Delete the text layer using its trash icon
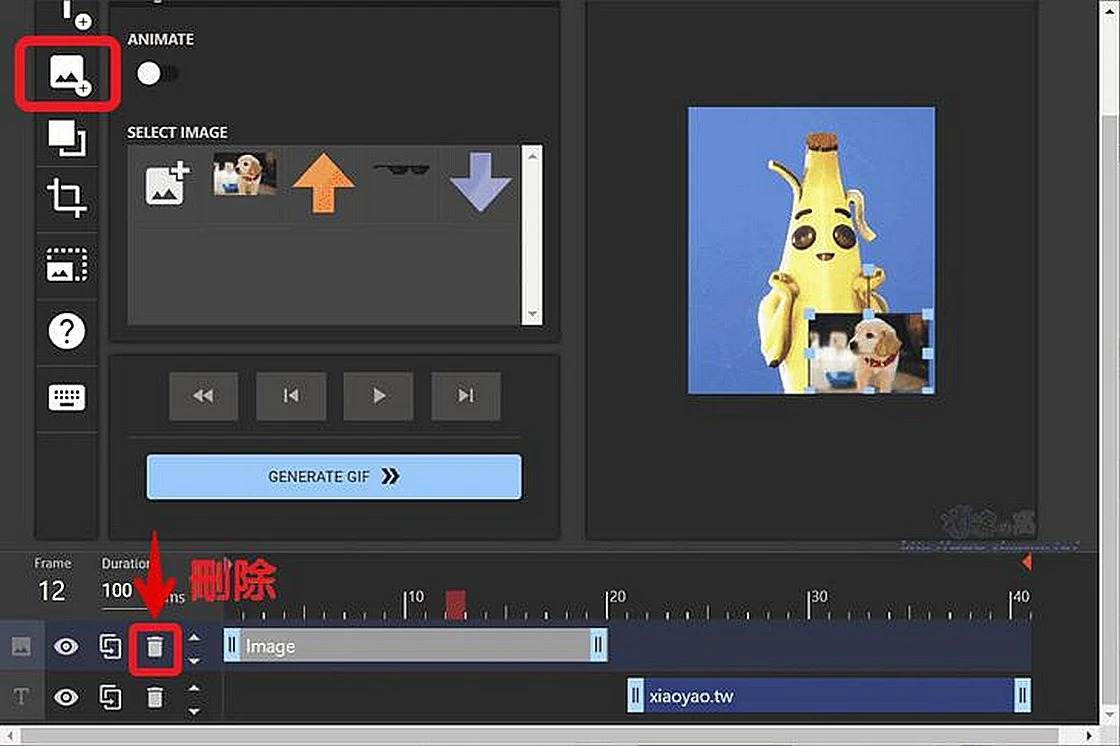The image size is (1120, 746). tap(155, 697)
